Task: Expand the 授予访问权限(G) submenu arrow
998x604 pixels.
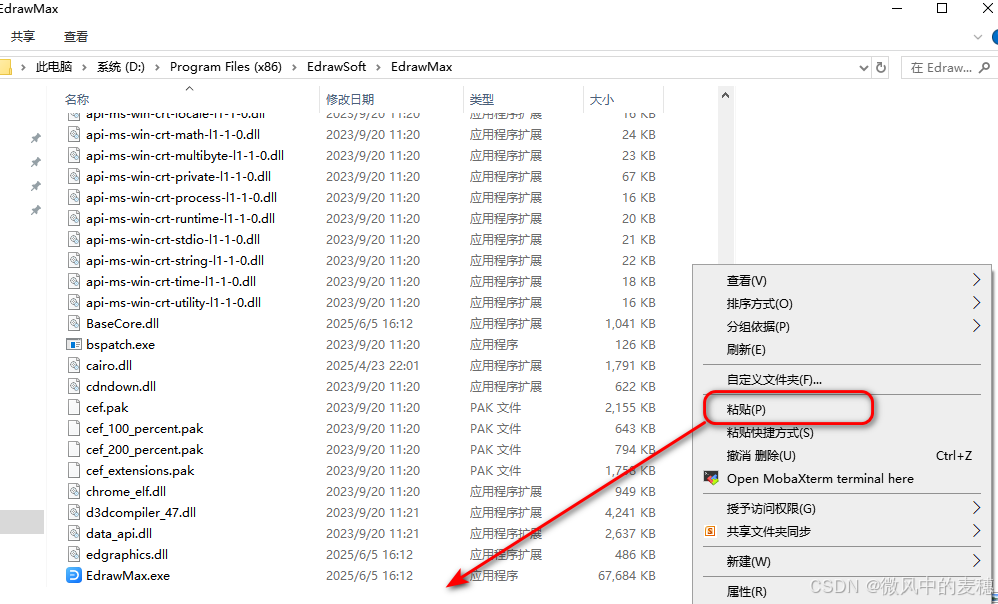Action: 976,508
